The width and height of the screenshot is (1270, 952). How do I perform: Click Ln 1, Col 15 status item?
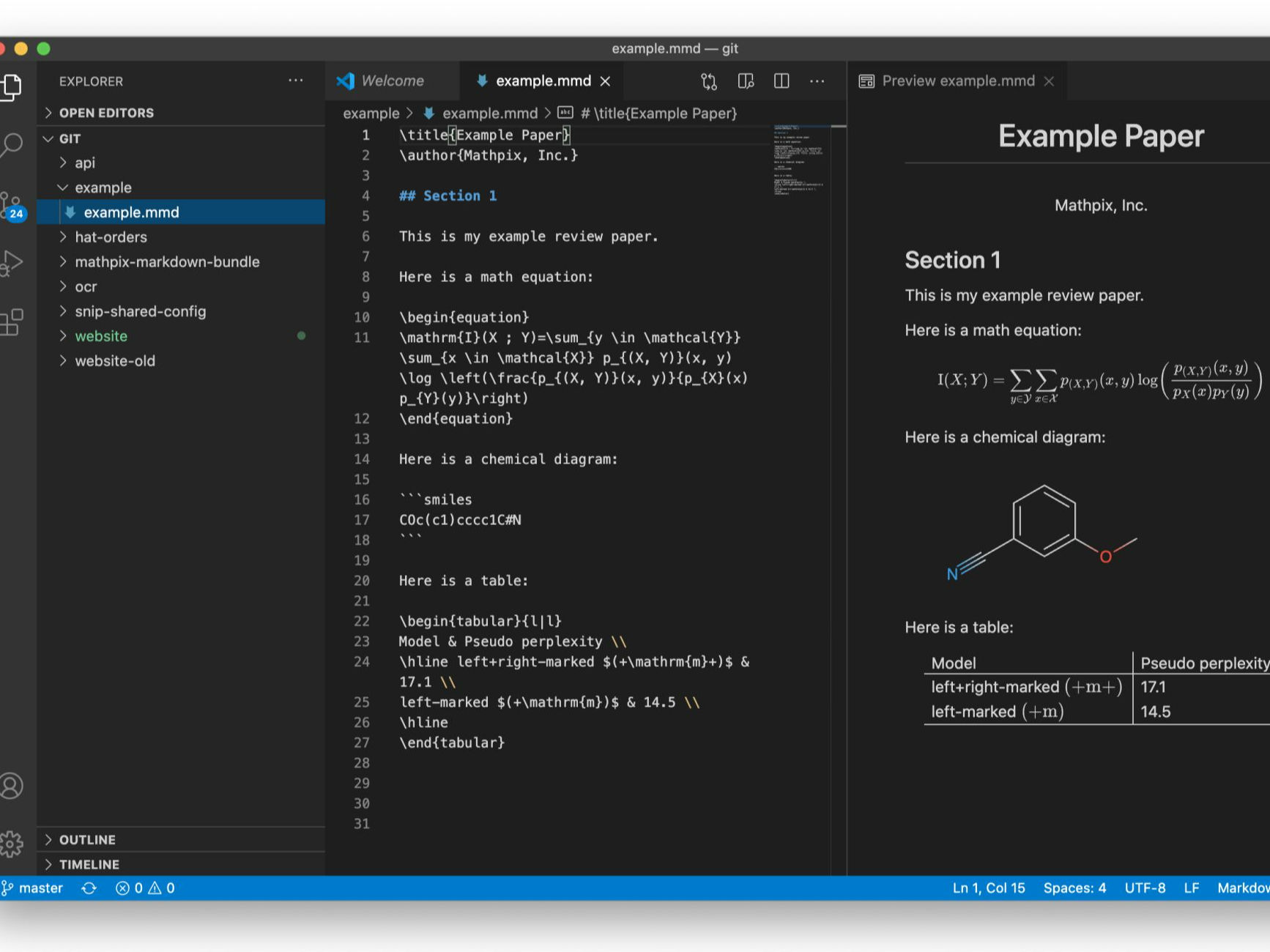[x=989, y=888]
